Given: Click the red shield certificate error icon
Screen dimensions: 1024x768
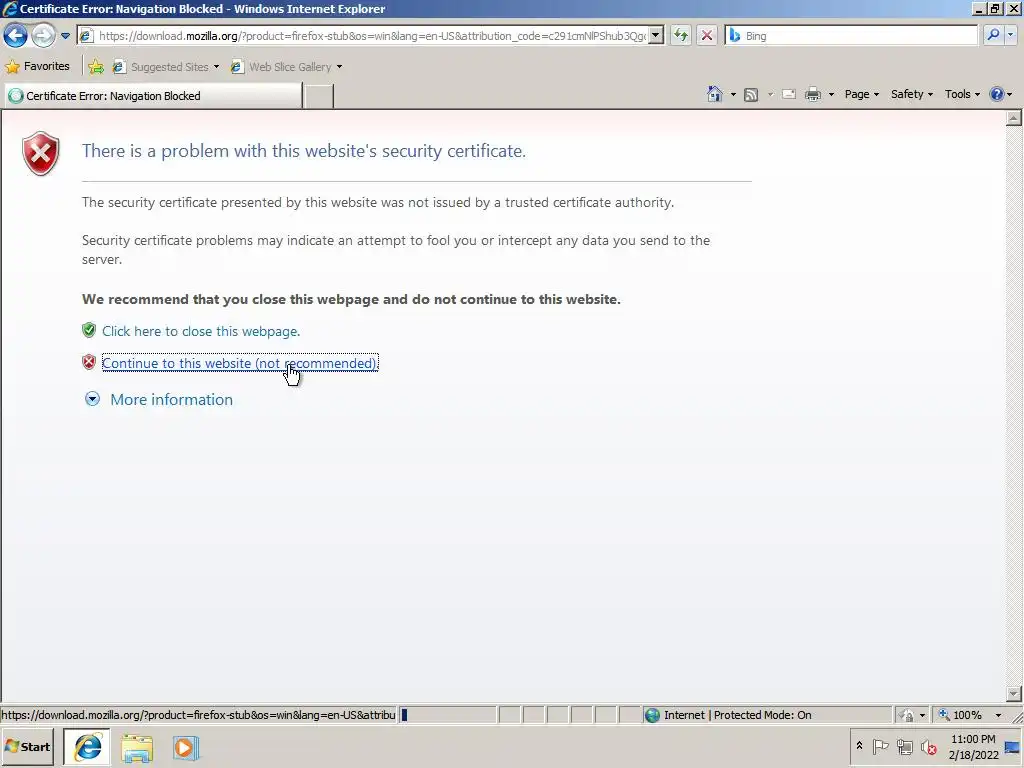Looking at the screenshot, I should [40, 153].
